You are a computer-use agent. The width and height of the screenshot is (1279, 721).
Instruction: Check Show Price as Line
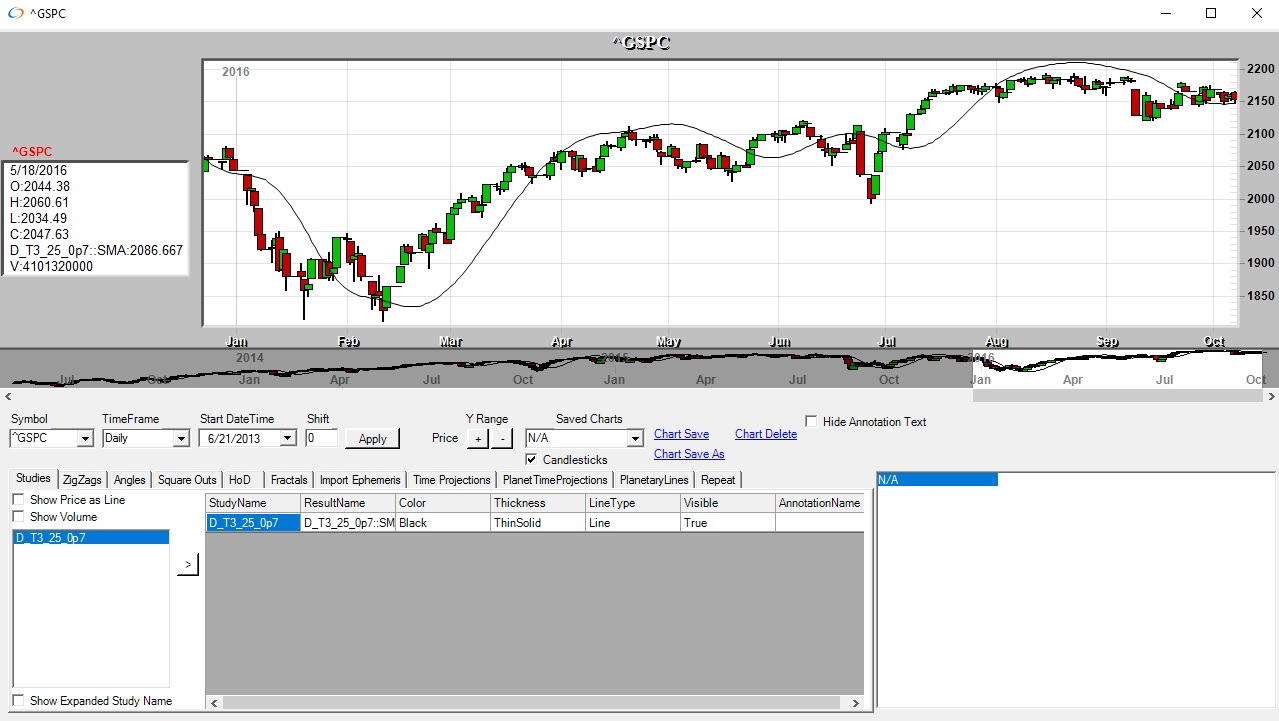[x=18, y=500]
